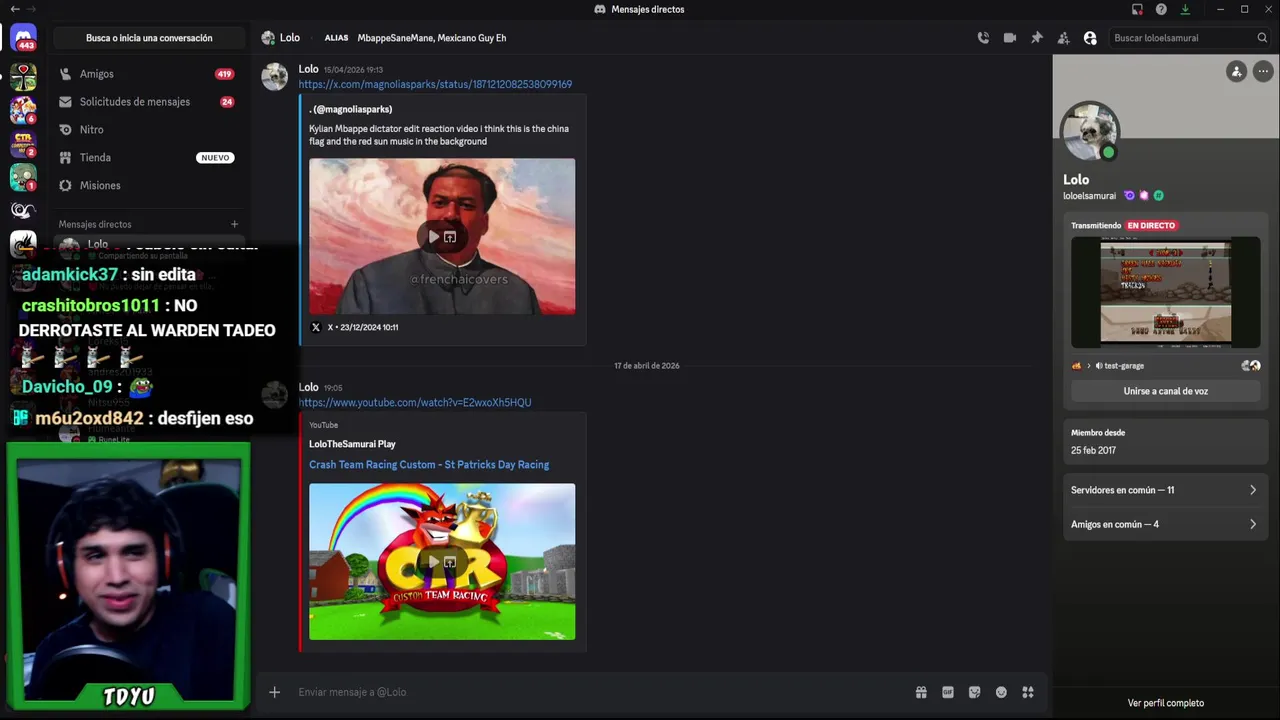Open Lolo's live stream preview thumbnail
This screenshot has width=1280, height=720.
tap(1165, 292)
